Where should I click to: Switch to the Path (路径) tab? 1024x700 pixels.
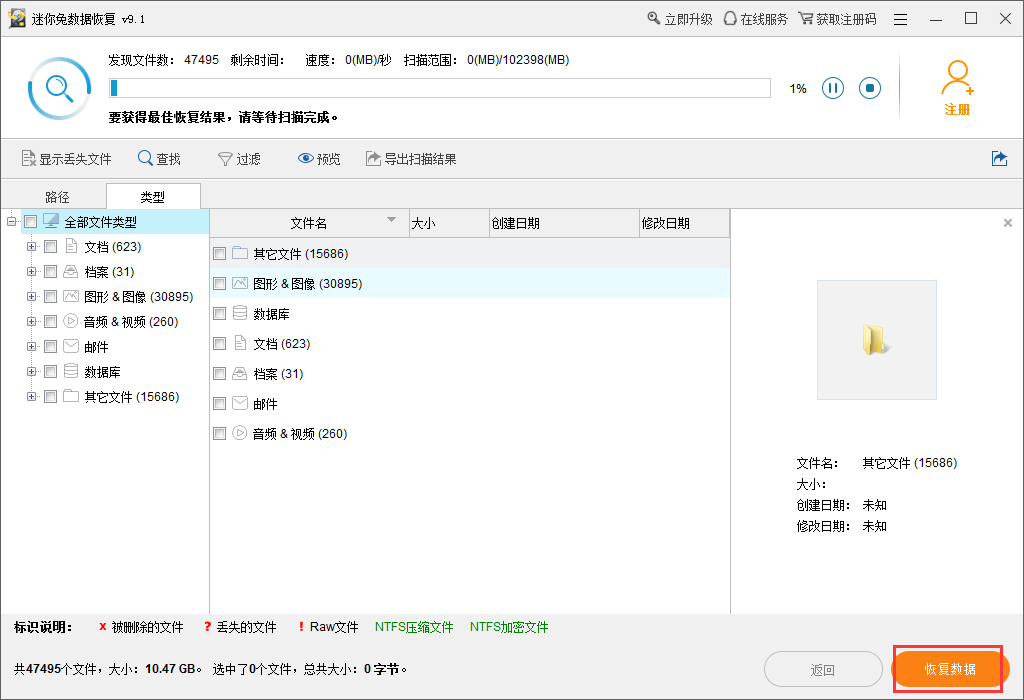tap(57, 197)
